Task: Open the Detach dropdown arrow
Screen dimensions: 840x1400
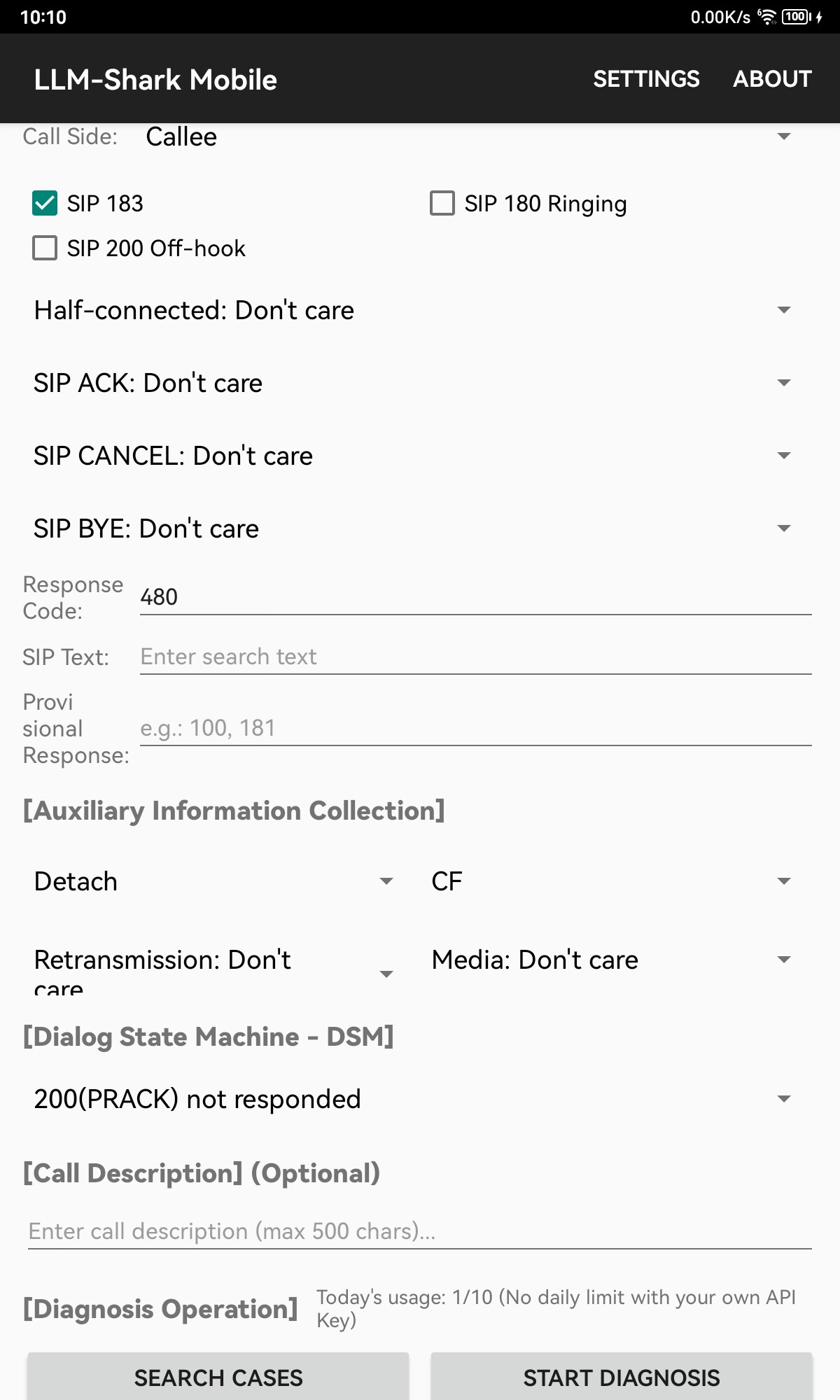Action: click(x=386, y=881)
